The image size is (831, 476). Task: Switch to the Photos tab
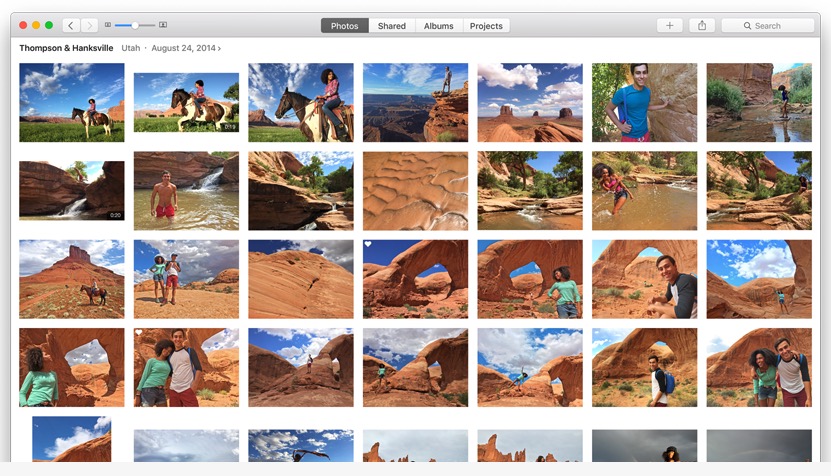[x=344, y=25]
